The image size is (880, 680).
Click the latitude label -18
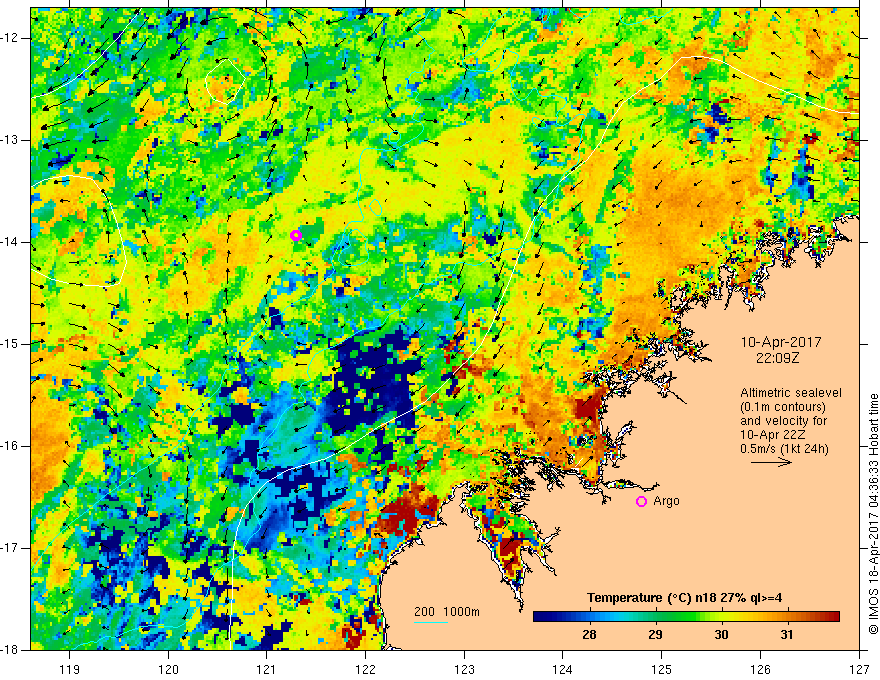(x=10, y=650)
